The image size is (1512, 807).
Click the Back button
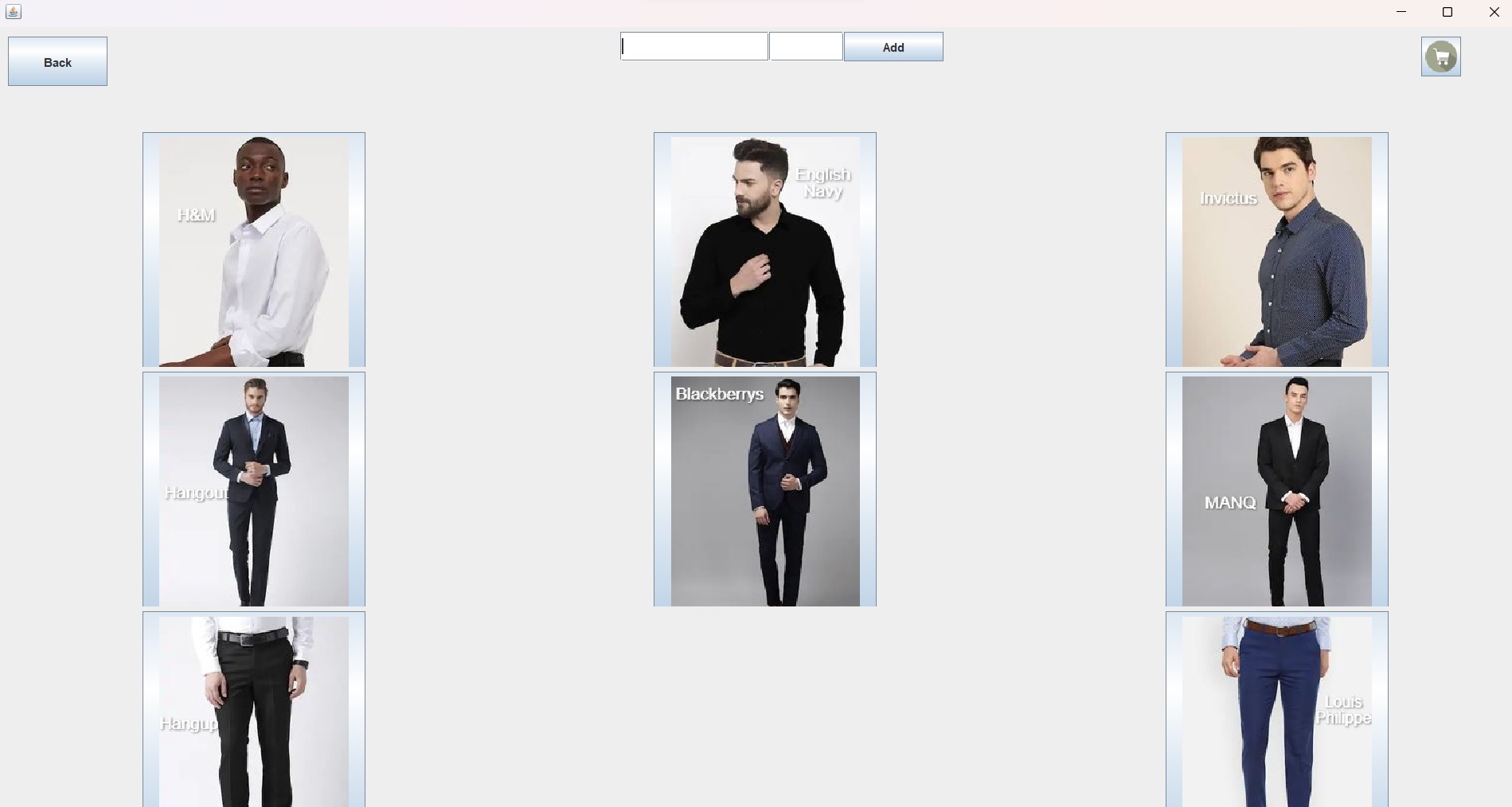click(57, 61)
